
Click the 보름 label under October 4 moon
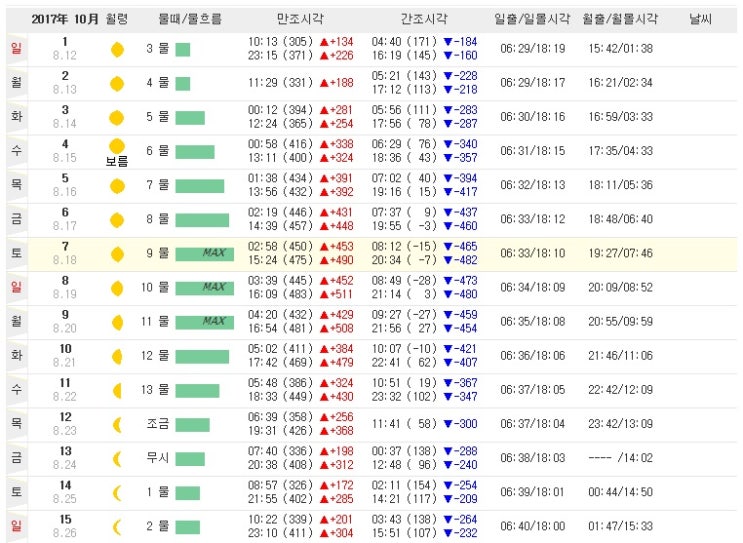[117, 162]
